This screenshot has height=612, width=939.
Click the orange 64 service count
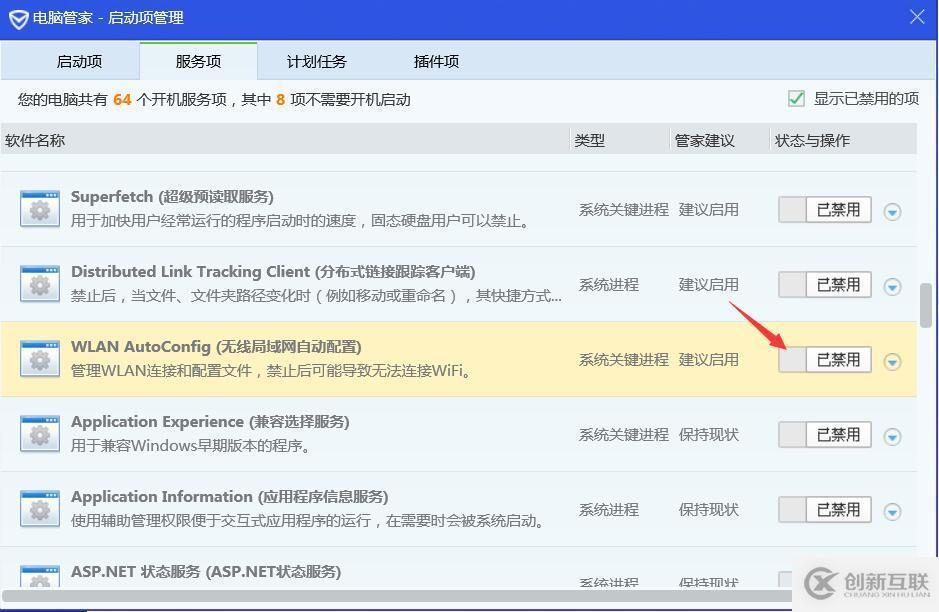(x=122, y=99)
